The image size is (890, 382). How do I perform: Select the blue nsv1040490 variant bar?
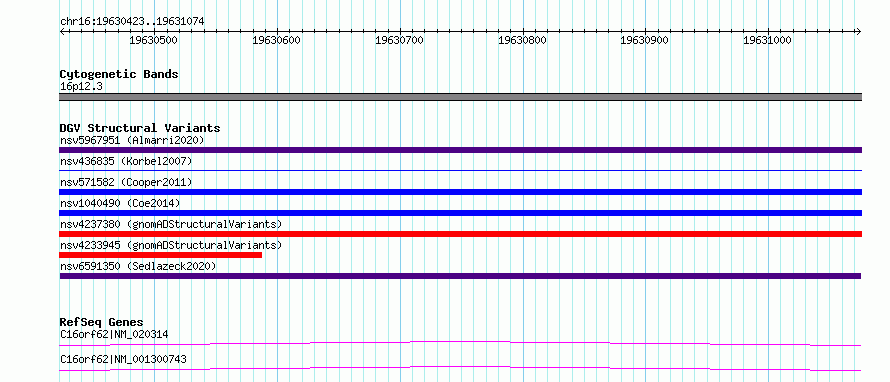[460, 213]
